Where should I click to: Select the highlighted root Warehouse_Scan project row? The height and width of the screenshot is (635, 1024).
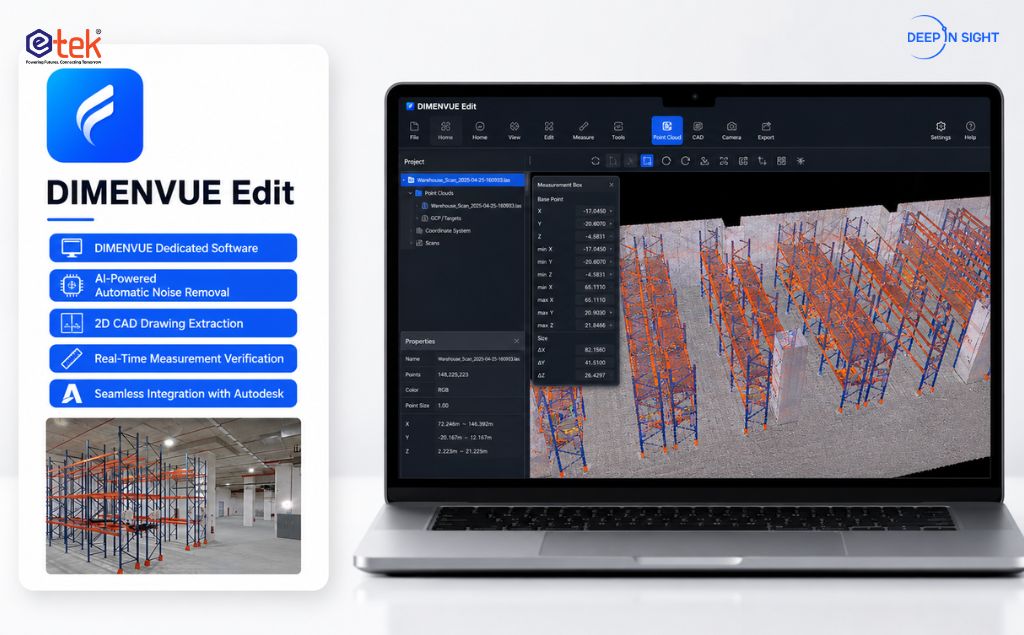click(x=463, y=180)
